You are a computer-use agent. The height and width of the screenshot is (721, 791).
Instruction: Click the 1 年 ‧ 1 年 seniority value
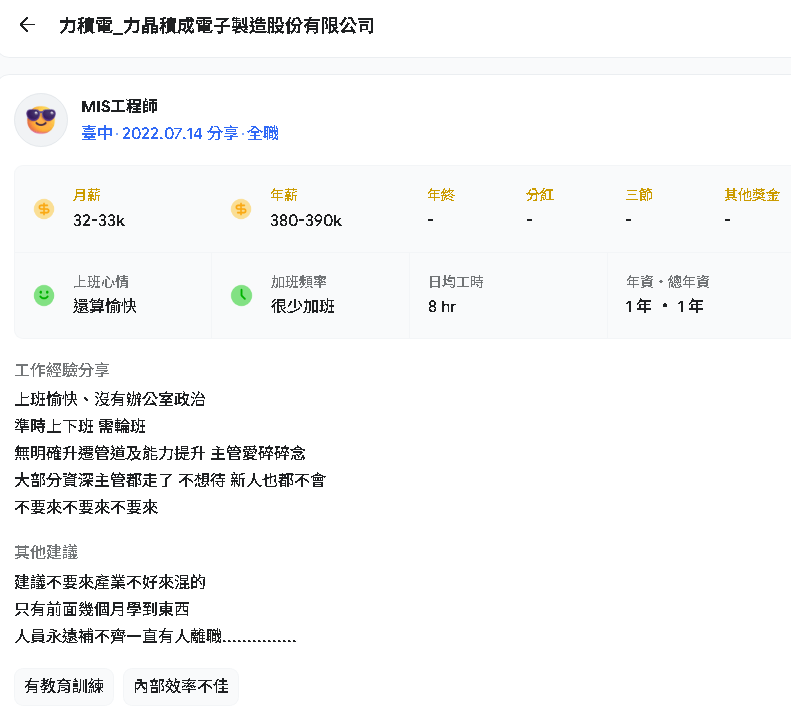tap(664, 306)
